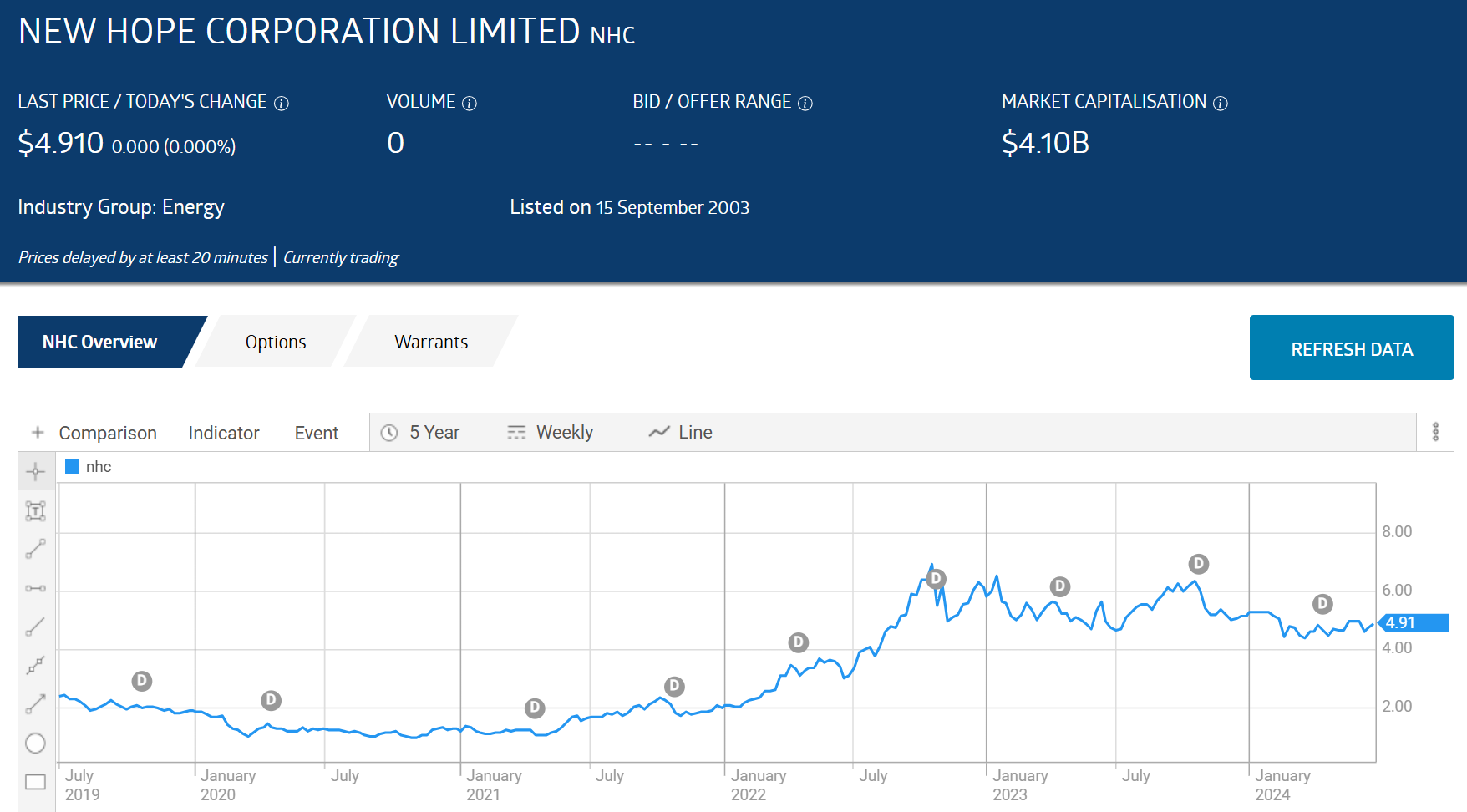Click the New Hope Corporation Limited heading
This screenshot has height=812, width=1467.
[327, 32]
